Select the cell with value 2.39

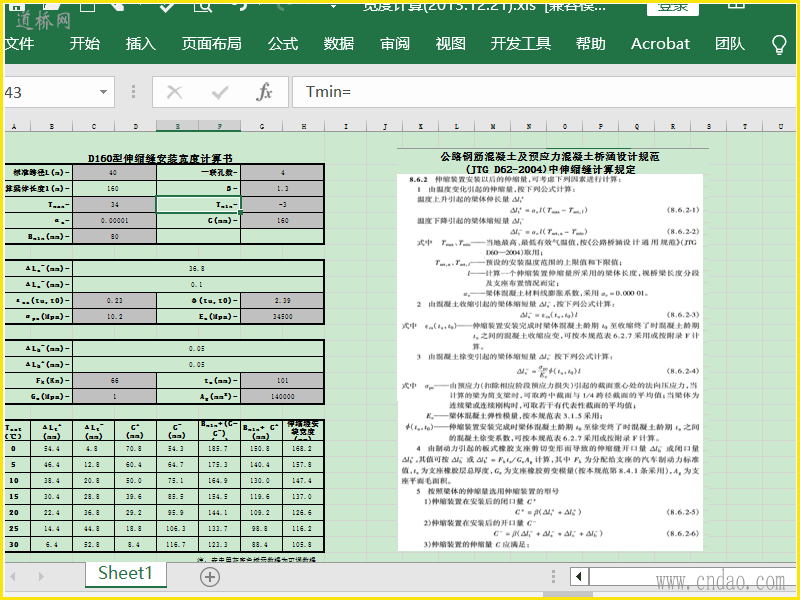(282, 301)
